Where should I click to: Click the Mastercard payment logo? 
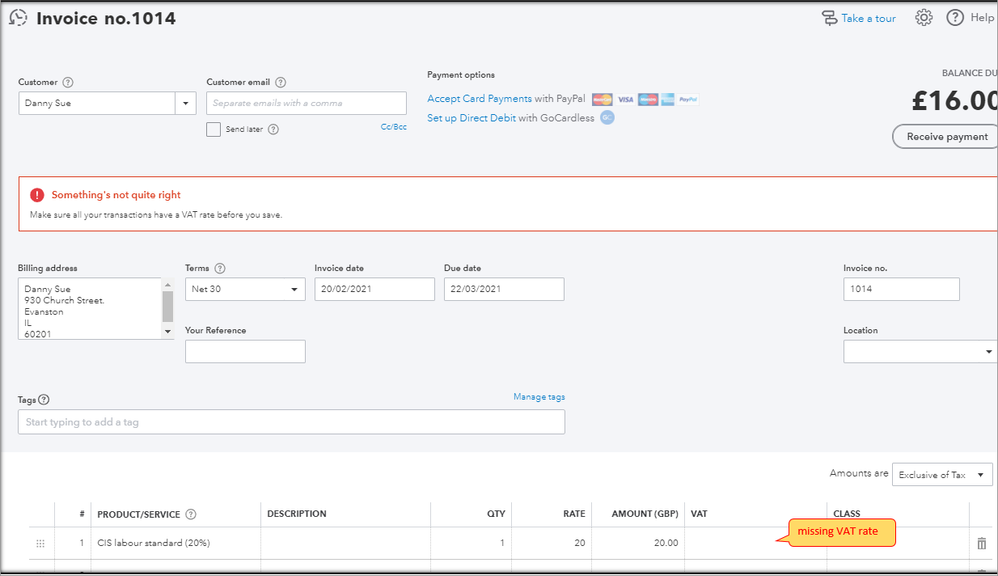click(x=601, y=99)
